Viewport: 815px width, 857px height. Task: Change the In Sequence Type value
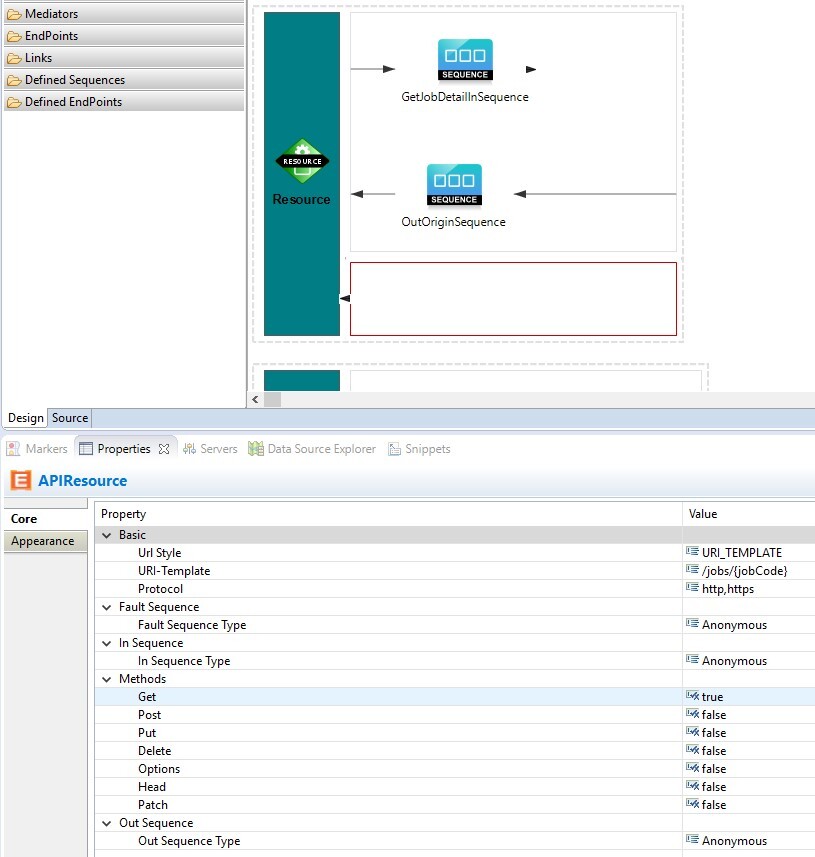click(x=749, y=661)
